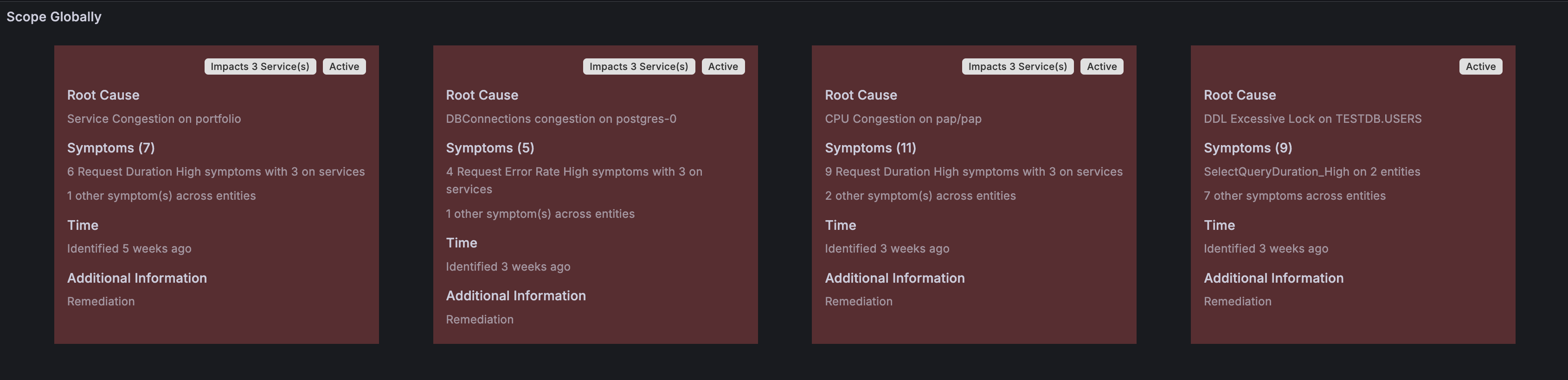The width and height of the screenshot is (1568, 380).
Task: Click the Active badge on the postgres-0 card
Action: [723, 66]
